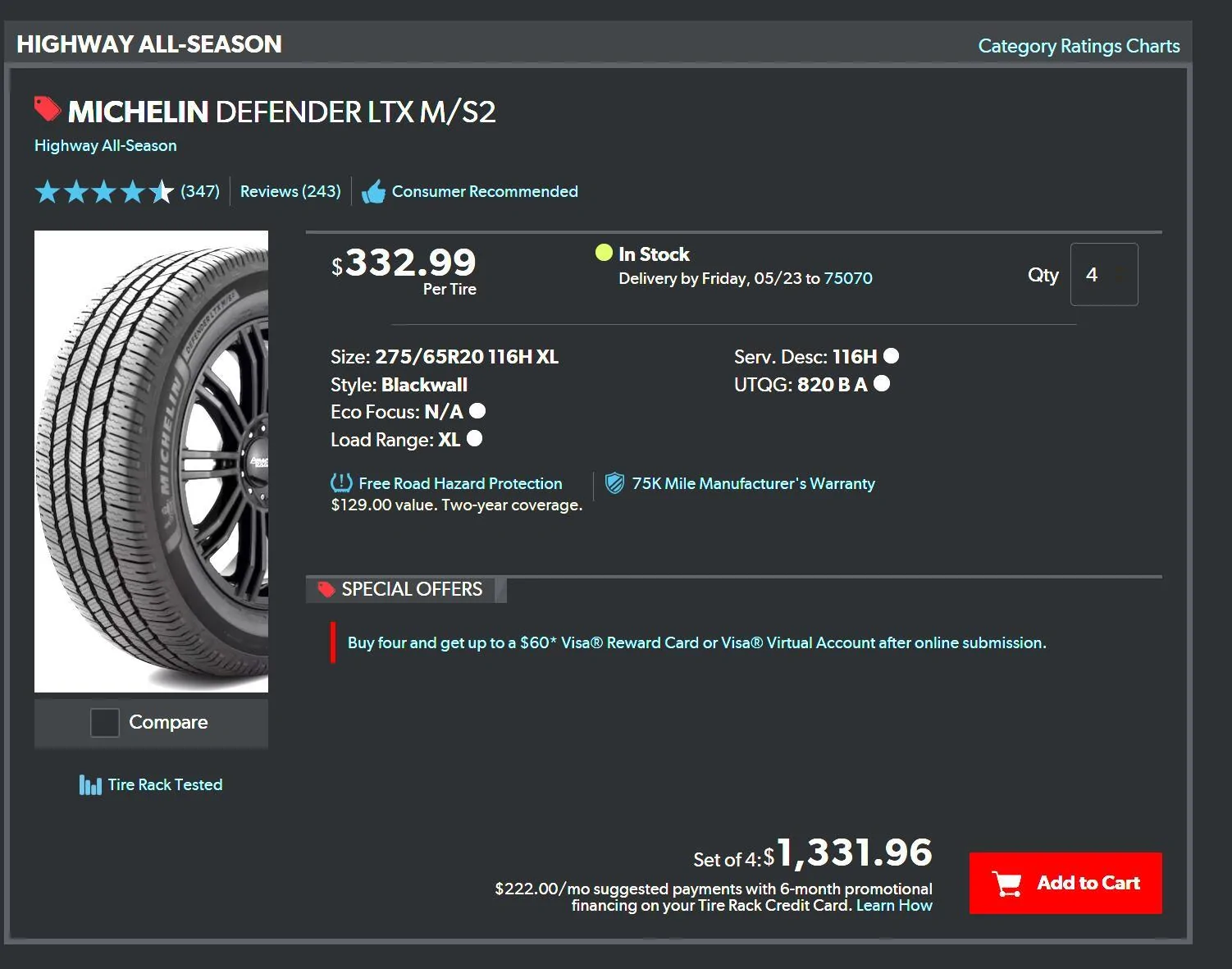The width and height of the screenshot is (1232, 969).
Task: Click the Tire Rack Tested bar chart icon
Action: [x=90, y=784]
